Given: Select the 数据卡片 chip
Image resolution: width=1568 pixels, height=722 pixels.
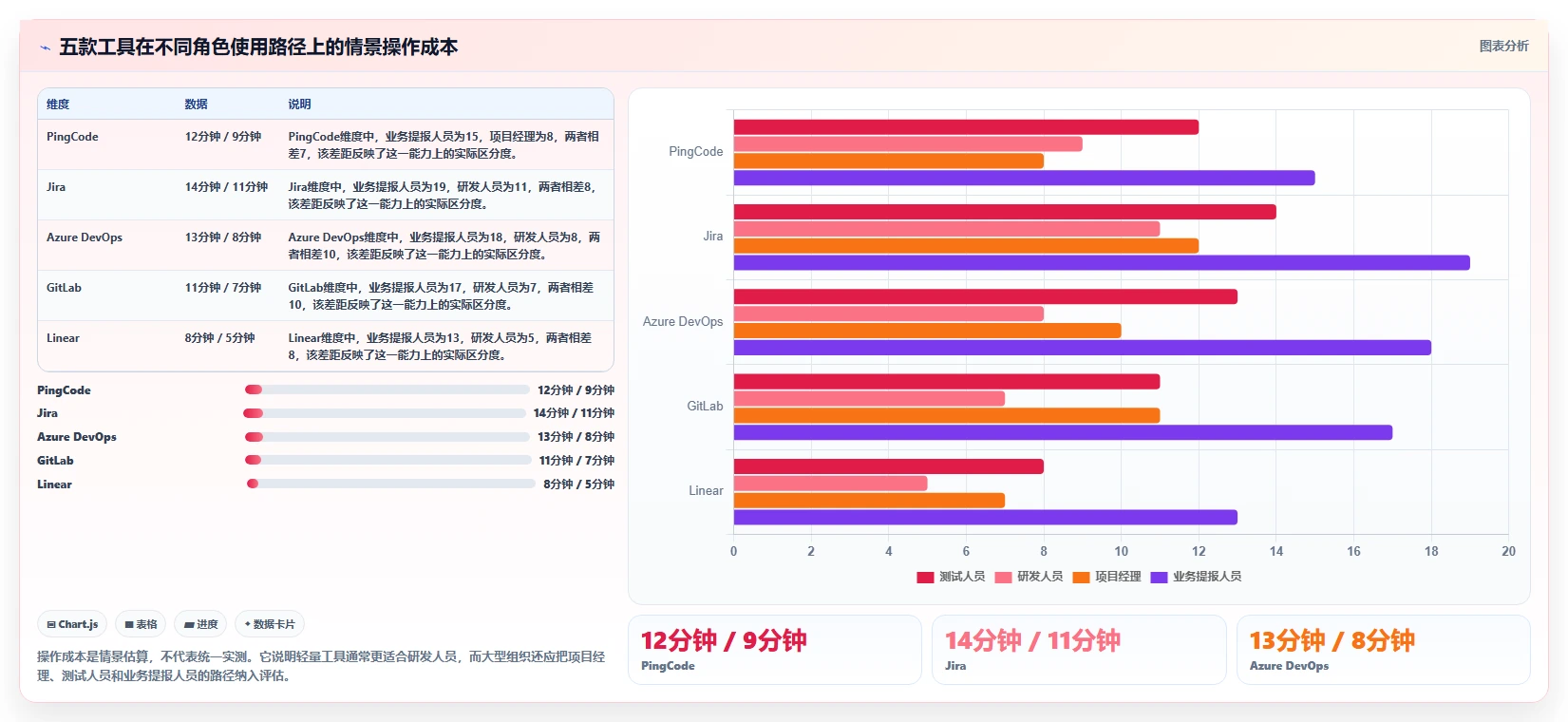Looking at the screenshot, I should pos(270,624).
